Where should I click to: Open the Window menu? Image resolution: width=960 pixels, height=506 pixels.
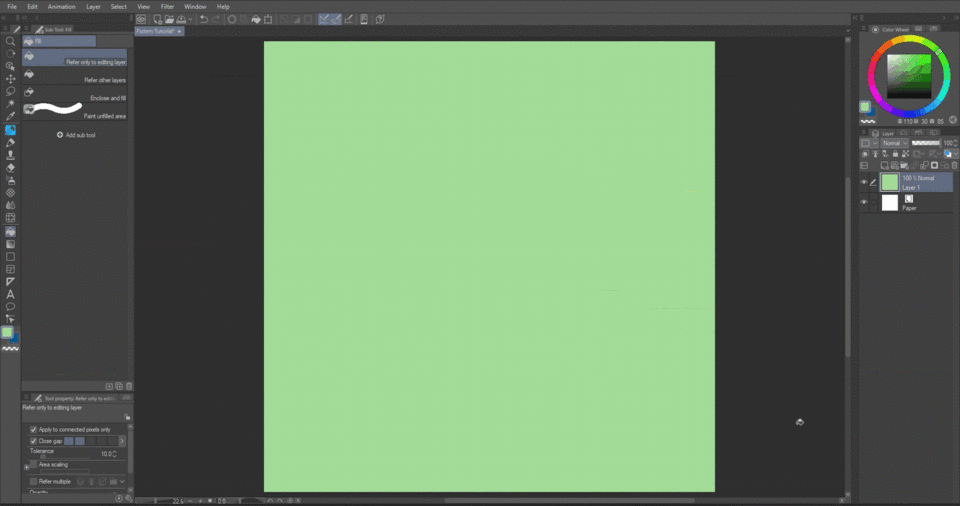[x=195, y=7]
